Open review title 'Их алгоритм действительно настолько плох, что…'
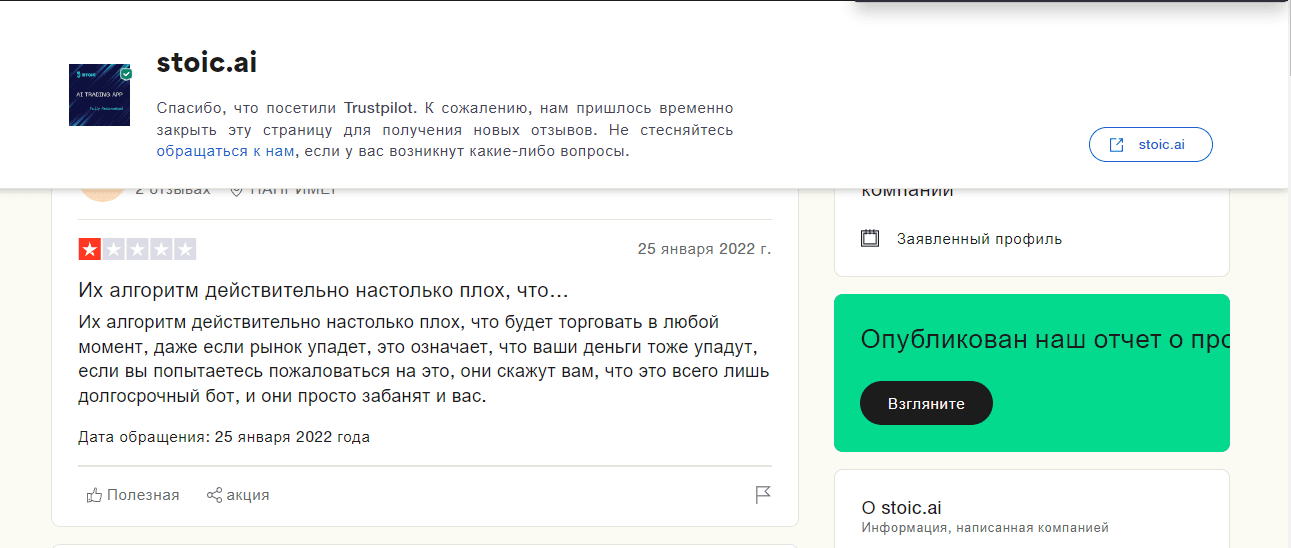Image resolution: width=1291 pixels, height=548 pixels. click(324, 291)
